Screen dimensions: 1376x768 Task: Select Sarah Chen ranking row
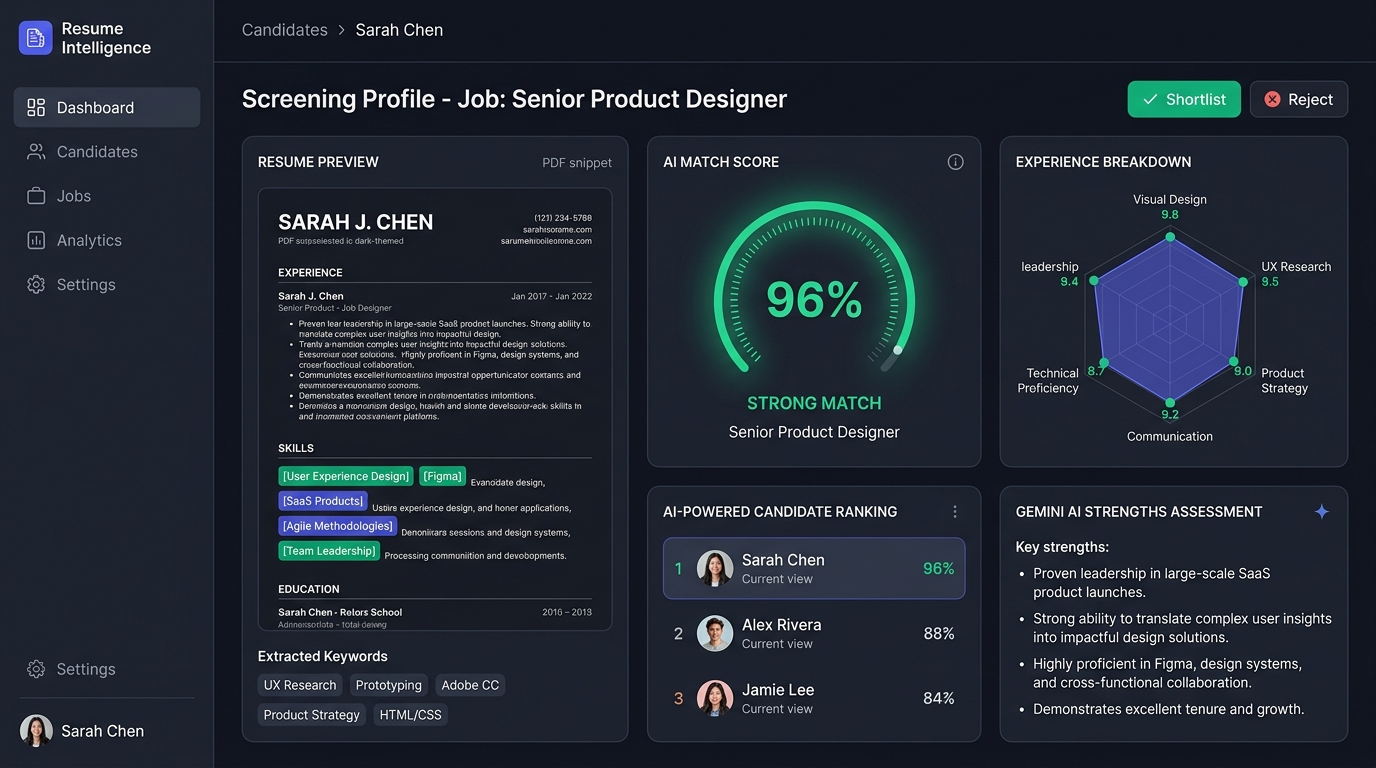(x=814, y=569)
